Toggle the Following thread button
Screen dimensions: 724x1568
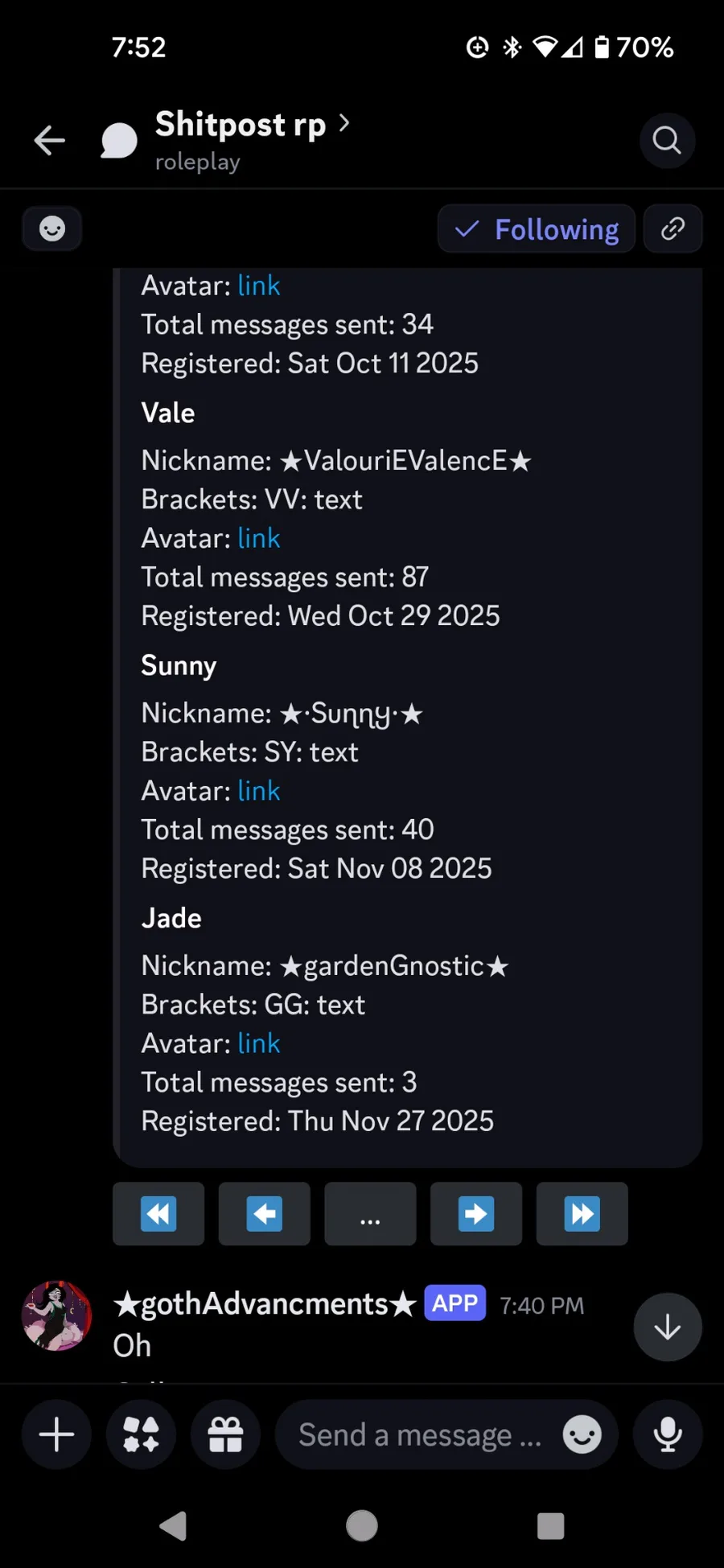pos(537,229)
